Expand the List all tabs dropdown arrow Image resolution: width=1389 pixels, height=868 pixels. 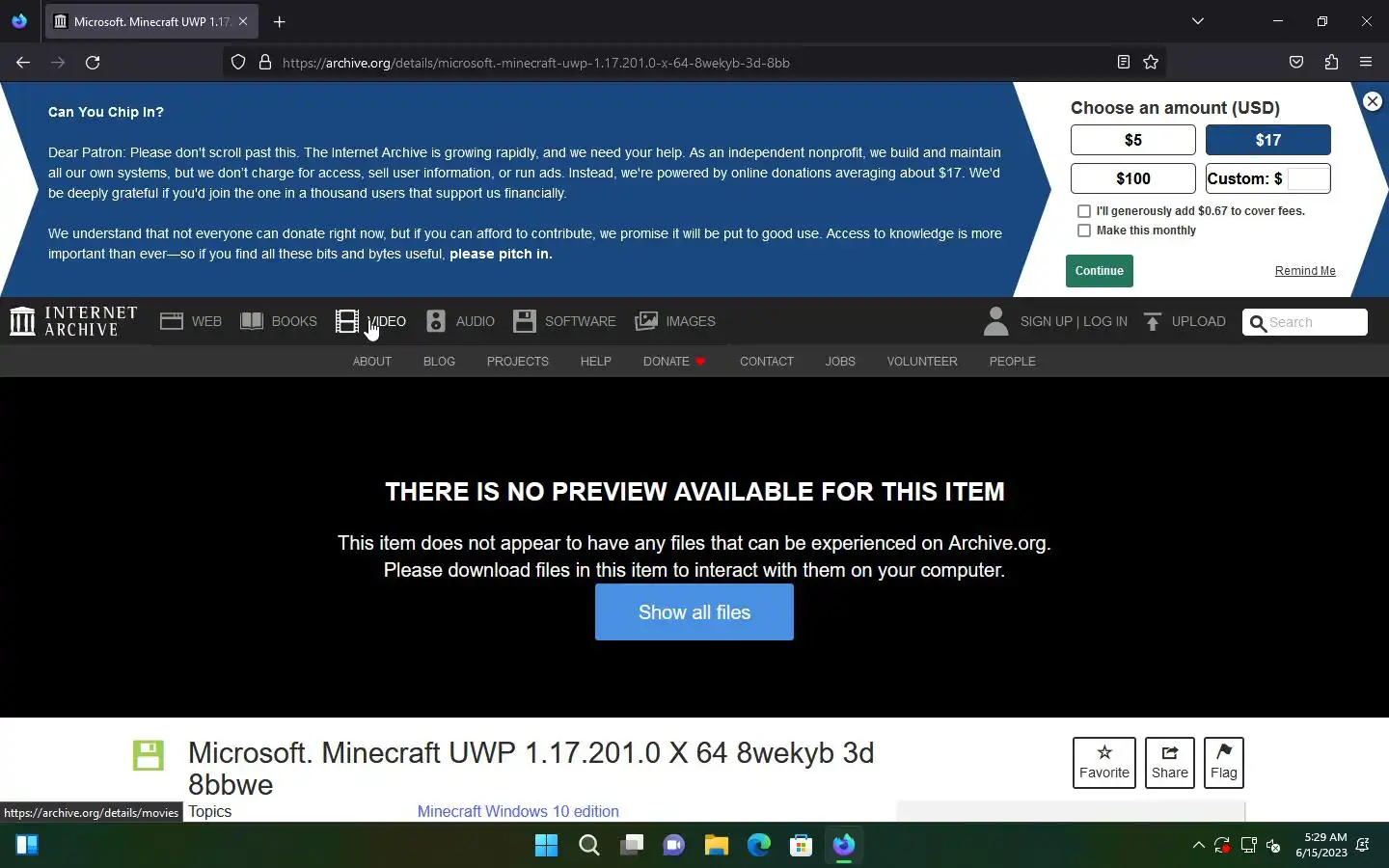[x=1198, y=21]
